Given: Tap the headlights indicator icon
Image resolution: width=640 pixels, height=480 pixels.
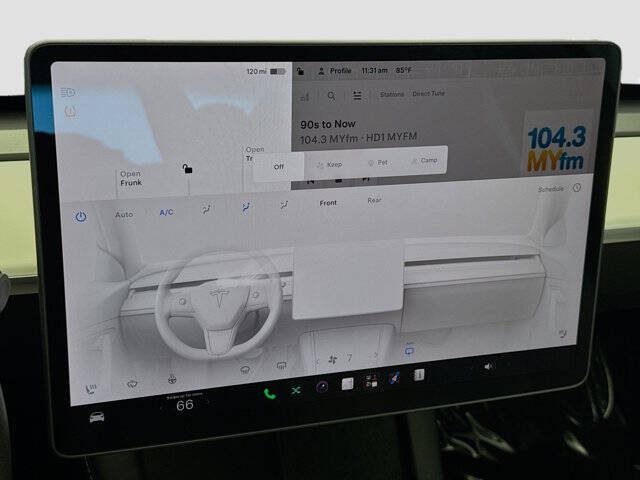Looking at the screenshot, I should pyautogui.click(x=68, y=93).
